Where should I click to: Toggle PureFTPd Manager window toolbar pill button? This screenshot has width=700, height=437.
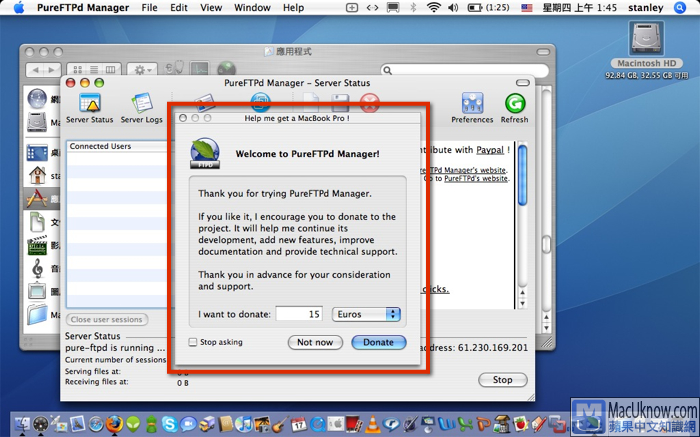pos(522,83)
